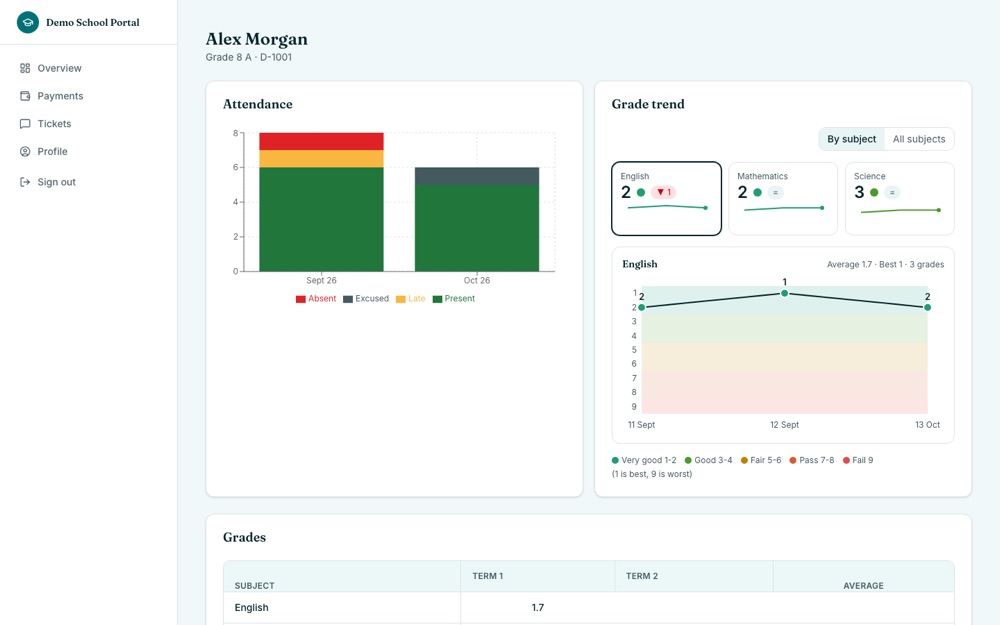Click the Grade trend card heading
This screenshot has height=625, width=1000.
point(648,104)
